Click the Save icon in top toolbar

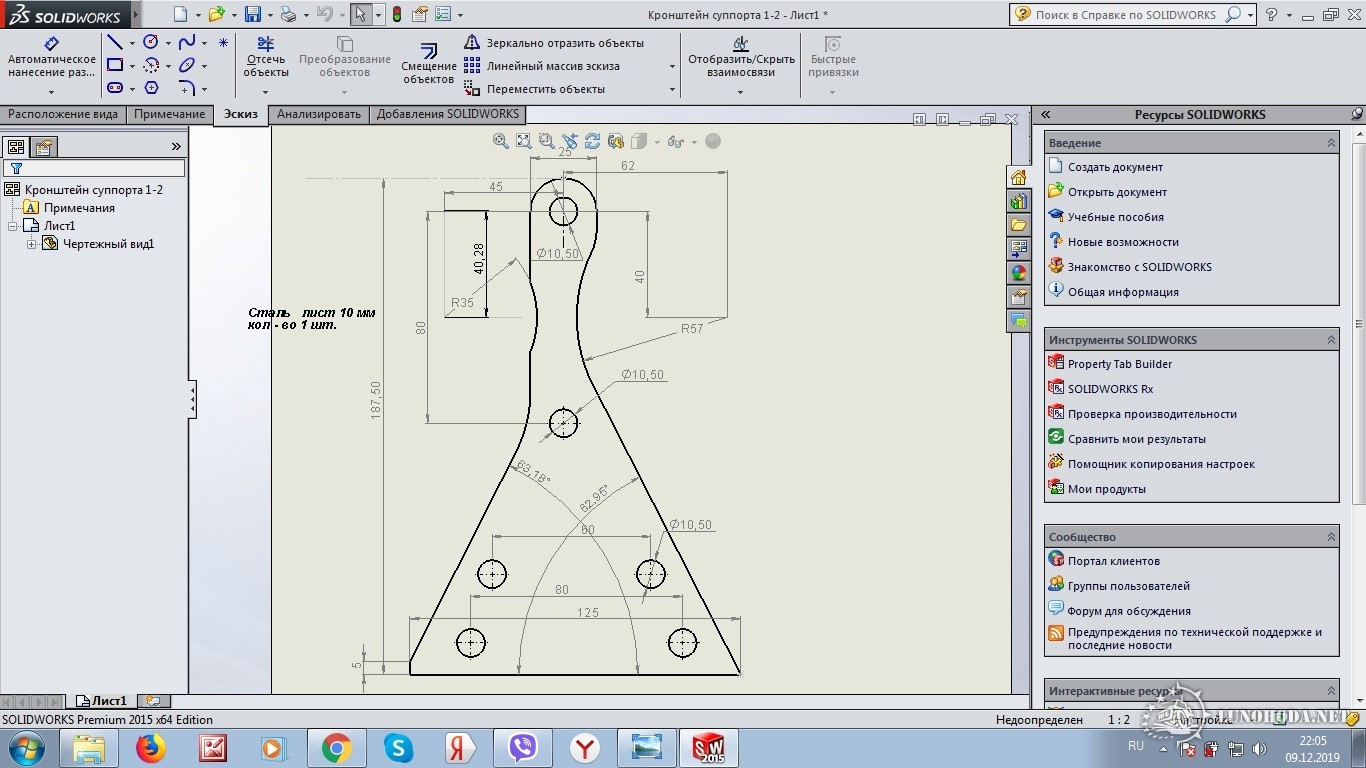point(253,15)
